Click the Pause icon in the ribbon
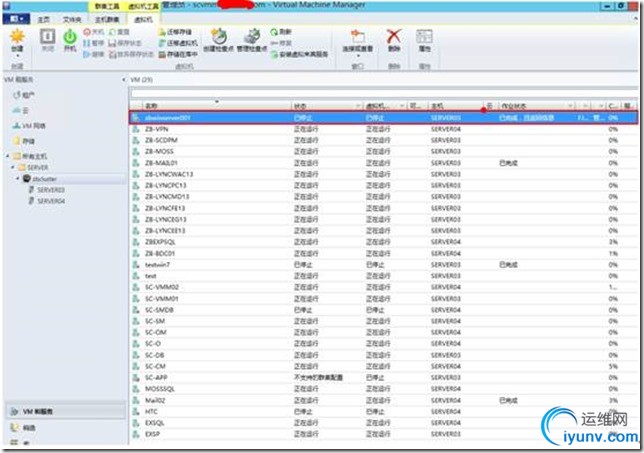The width and height of the screenshot is (644, 453). 87,43
